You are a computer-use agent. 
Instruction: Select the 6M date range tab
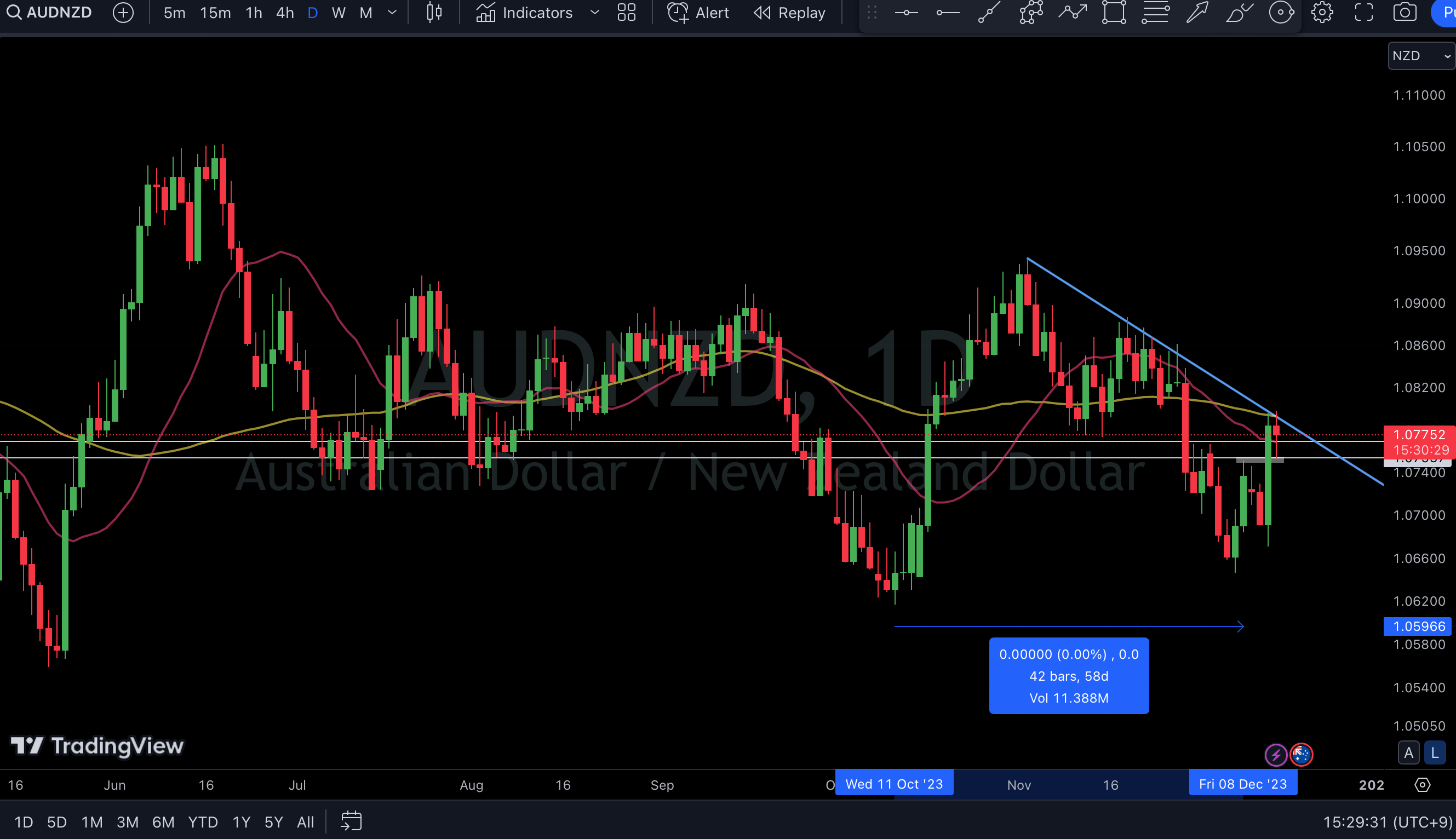[163, 821]
